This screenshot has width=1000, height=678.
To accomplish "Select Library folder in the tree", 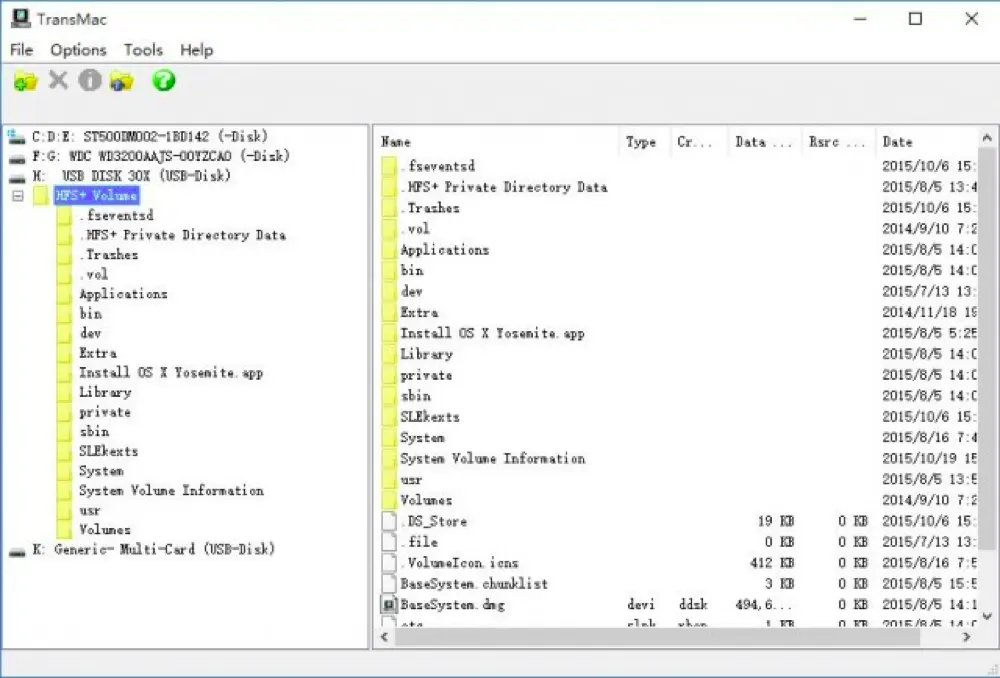I will [x=105, y=392].
